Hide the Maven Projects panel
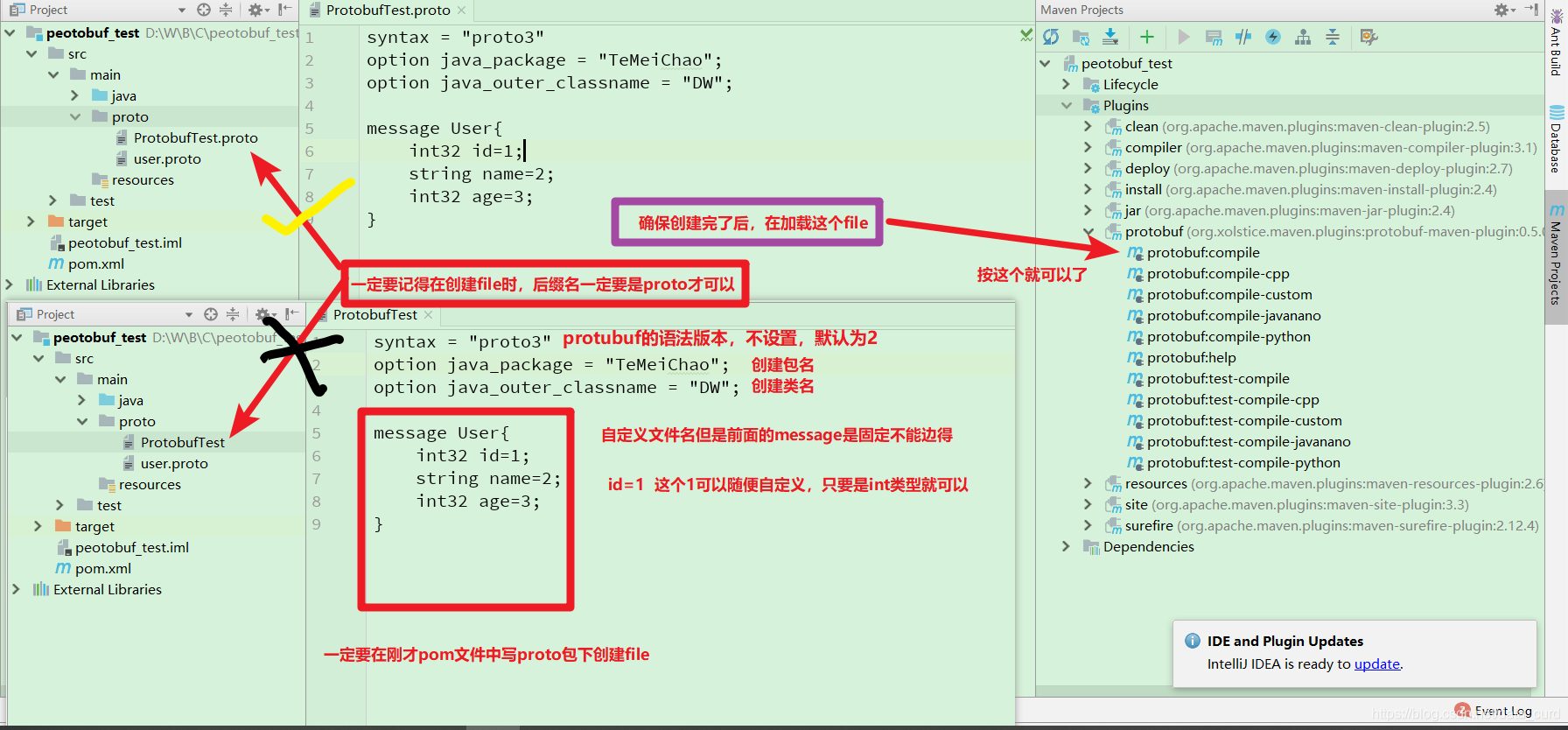Screen dimensions: 1568x730 [x=1531, y=10]
